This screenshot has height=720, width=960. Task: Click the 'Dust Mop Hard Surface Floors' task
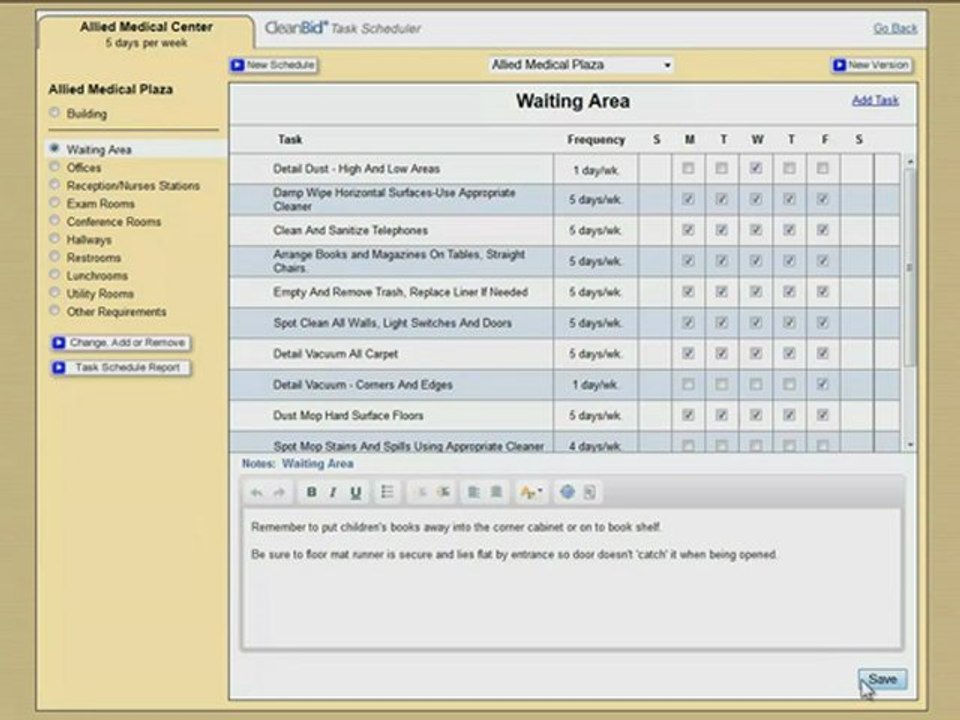(x=348, y=416)
